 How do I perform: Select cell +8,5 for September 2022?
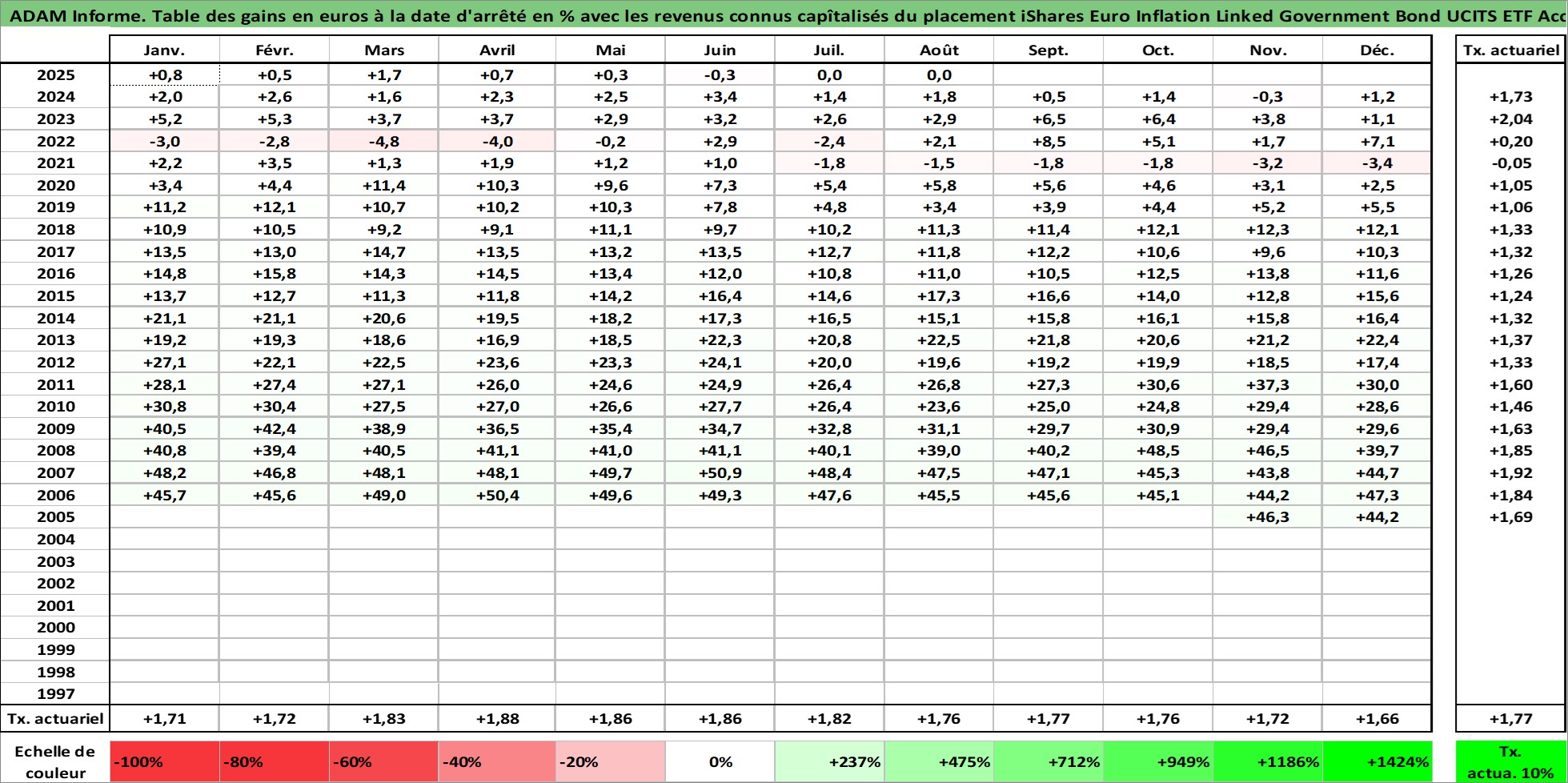pos(1049,142)
